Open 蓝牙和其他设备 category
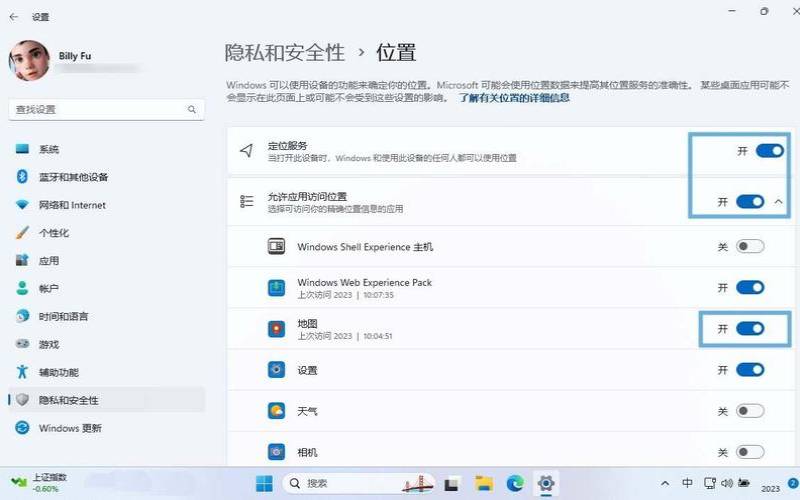Screen dimensions: 800x500 [106, 177]
